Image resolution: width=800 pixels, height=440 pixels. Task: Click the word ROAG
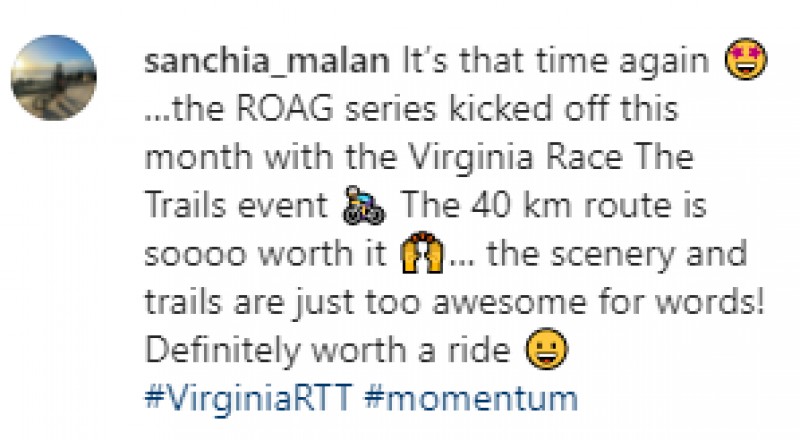pyautogui.click(x=285, y=109)
